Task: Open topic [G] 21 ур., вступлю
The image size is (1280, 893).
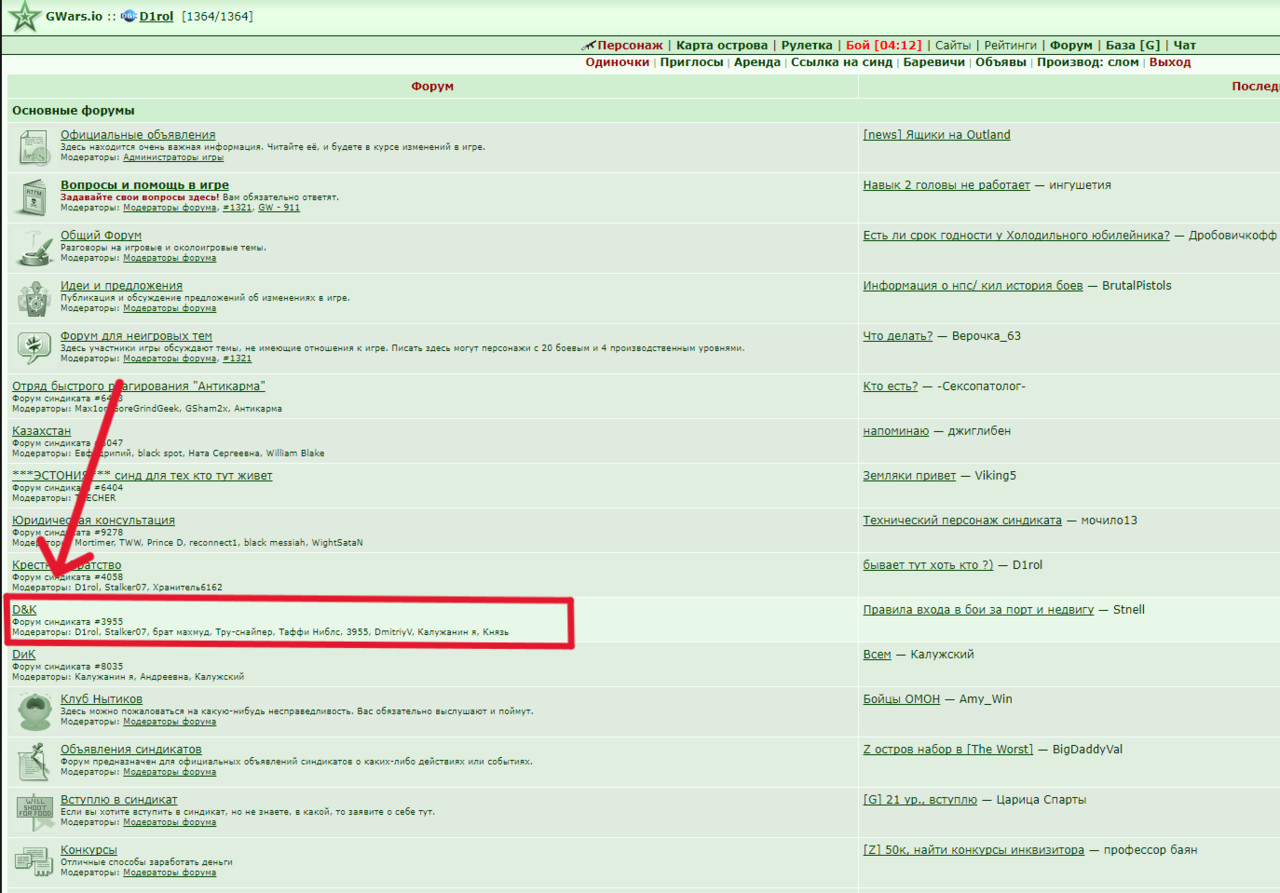Action: point(920,799)
